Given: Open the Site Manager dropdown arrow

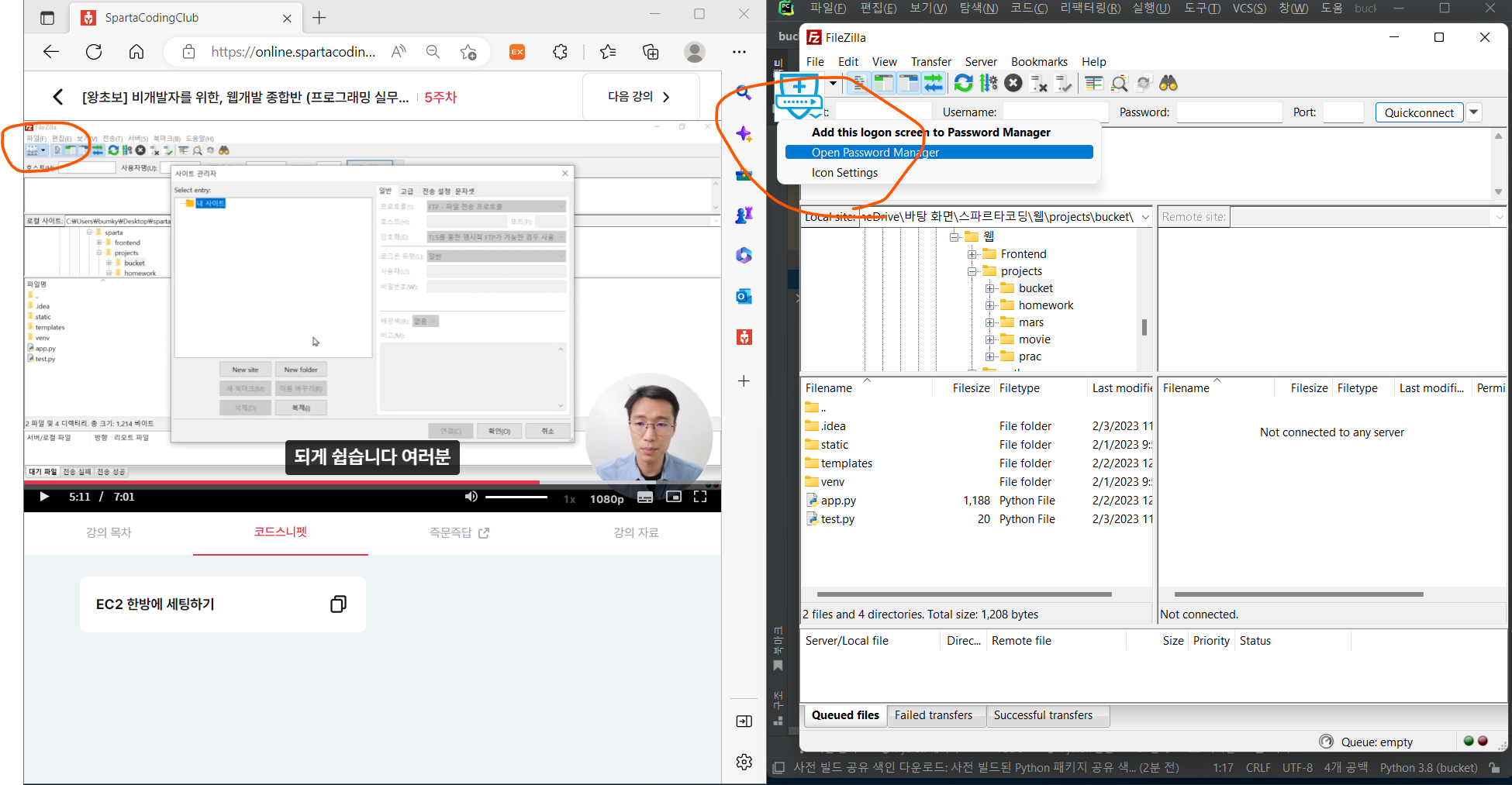Looking at the screenshot, I should coord(833,83).
